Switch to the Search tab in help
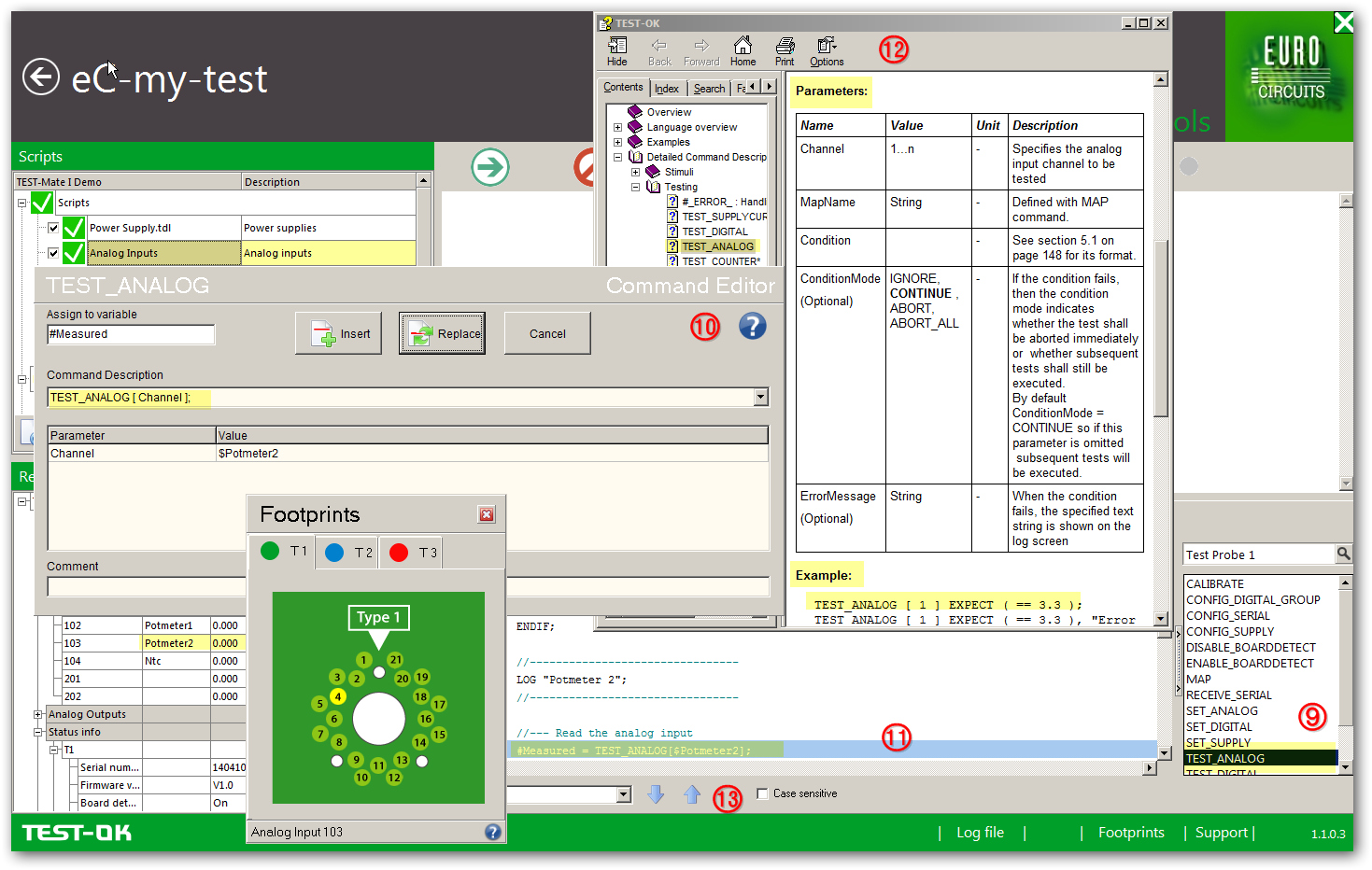The image size is (1372, 870). tap(709, 89)
